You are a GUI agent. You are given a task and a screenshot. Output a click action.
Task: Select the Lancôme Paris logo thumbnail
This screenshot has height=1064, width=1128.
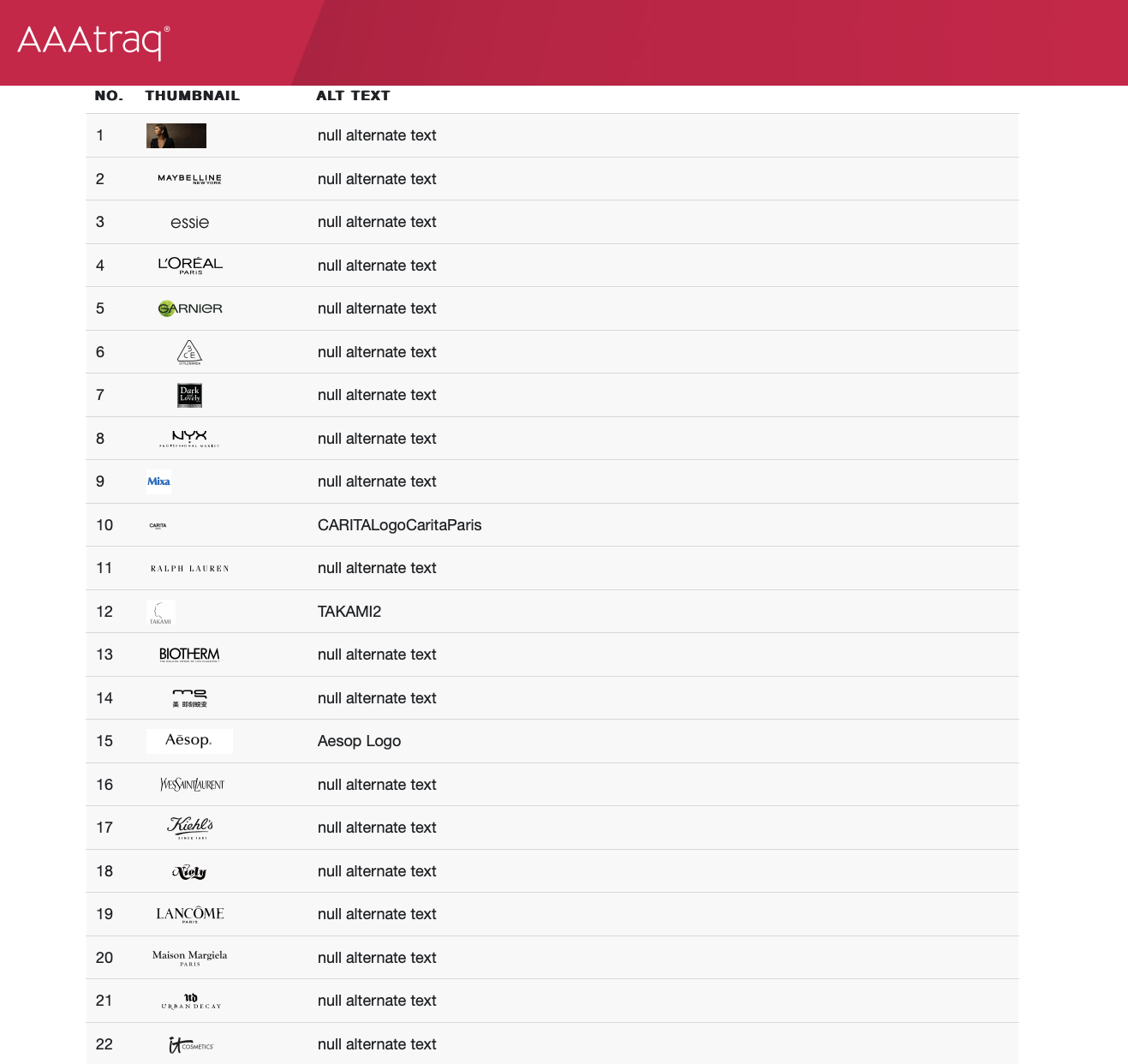tap(189, 915)
